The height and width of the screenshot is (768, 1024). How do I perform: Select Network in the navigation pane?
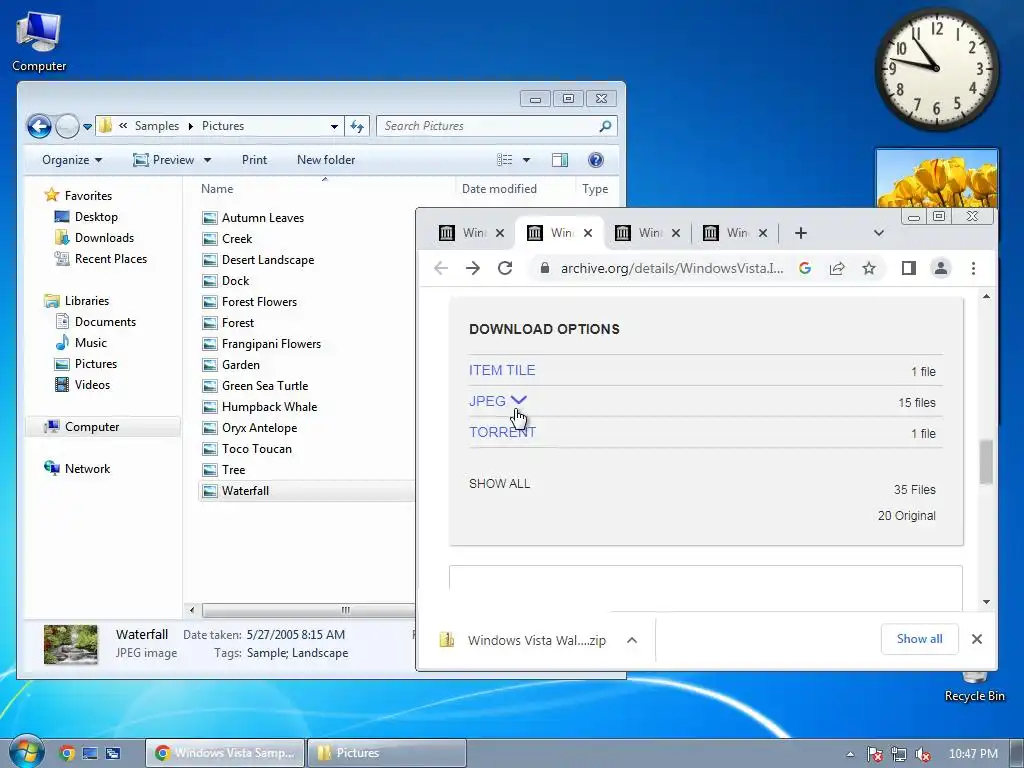(87, 468)
